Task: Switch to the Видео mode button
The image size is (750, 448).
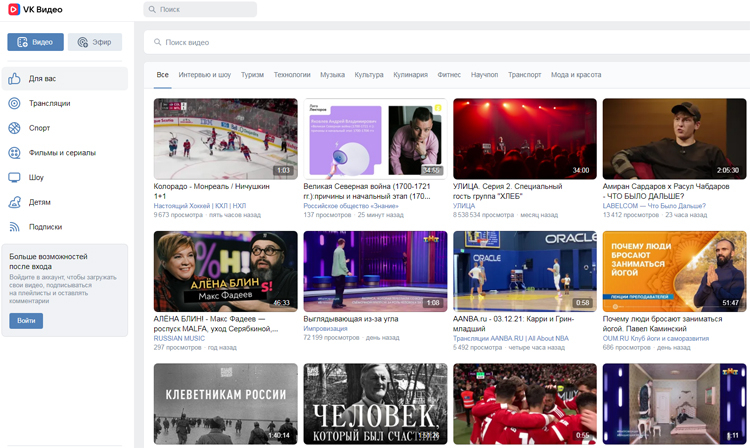Action: click(x=35, y=42)
